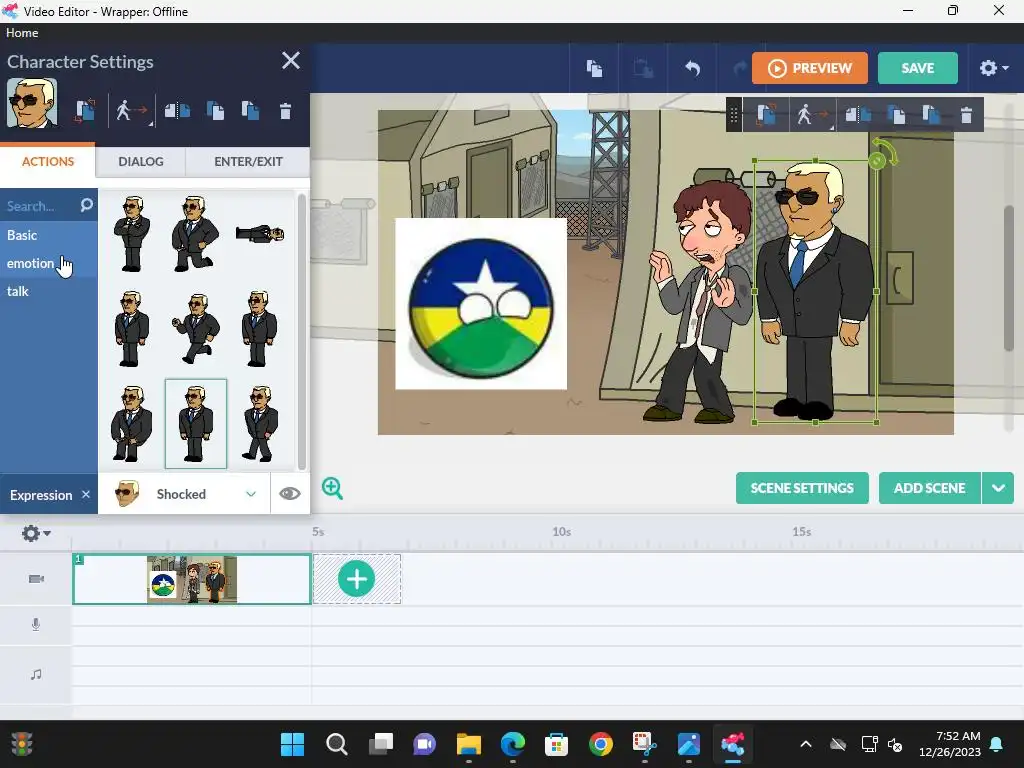Click the action list scrollbar
This screenshot has height=768, width=1024.
[x=301, y=330]
